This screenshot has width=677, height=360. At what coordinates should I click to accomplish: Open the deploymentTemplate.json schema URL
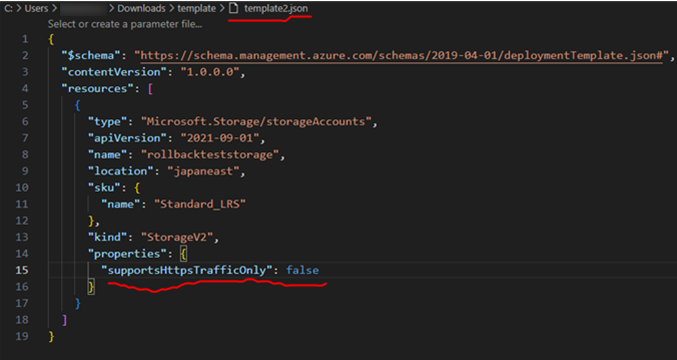[x=401, y=55]
